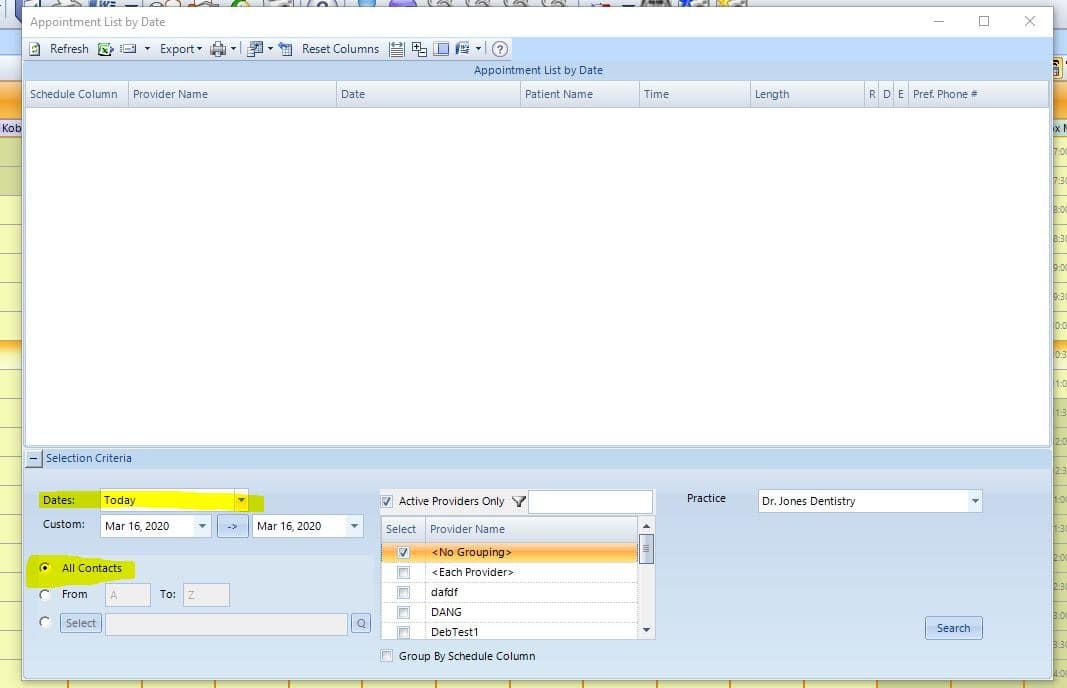This screenshot has width=1067, height=688.
Task: Check the DebTest1 provider checkbox
Action: [403, 632]
